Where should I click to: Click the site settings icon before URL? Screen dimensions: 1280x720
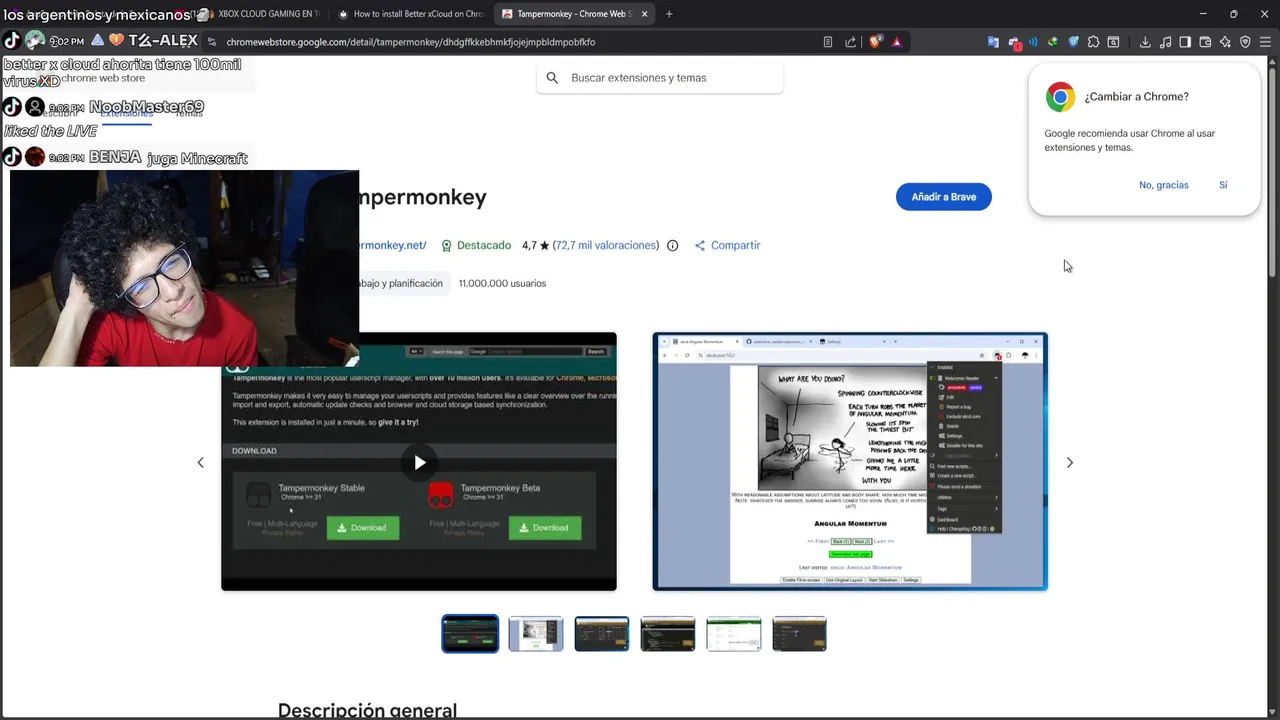point(212,42)
